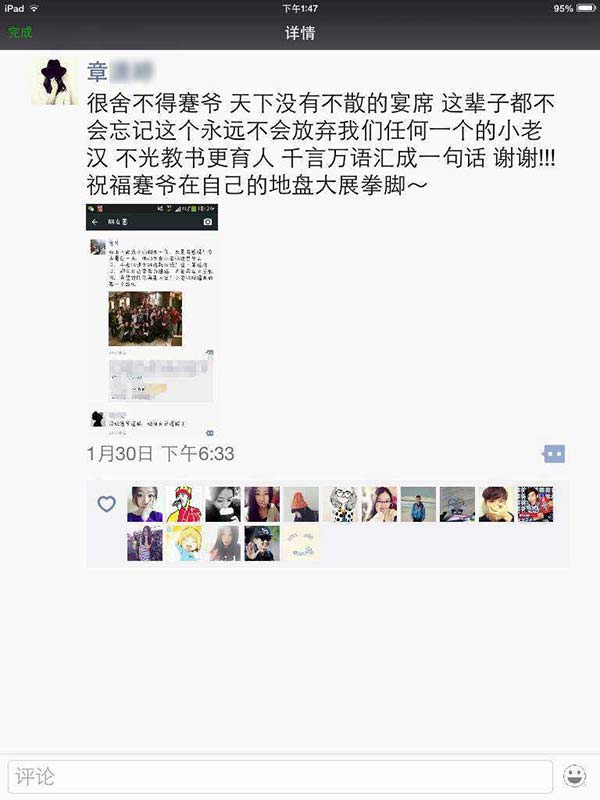The image size is (600, 800).
Task: Open the avatar of man in blue jacket
Action: pos(418,504)
